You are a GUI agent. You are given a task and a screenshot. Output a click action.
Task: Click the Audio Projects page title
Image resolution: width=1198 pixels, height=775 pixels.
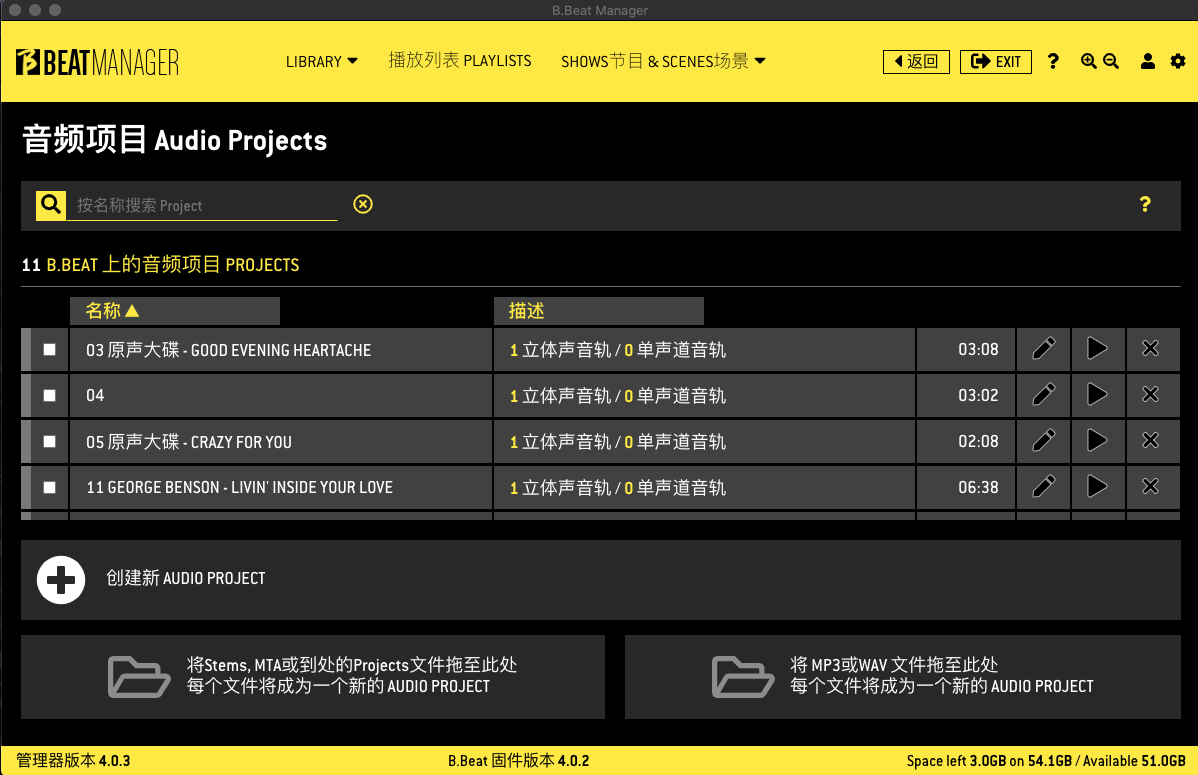[174, 140]
